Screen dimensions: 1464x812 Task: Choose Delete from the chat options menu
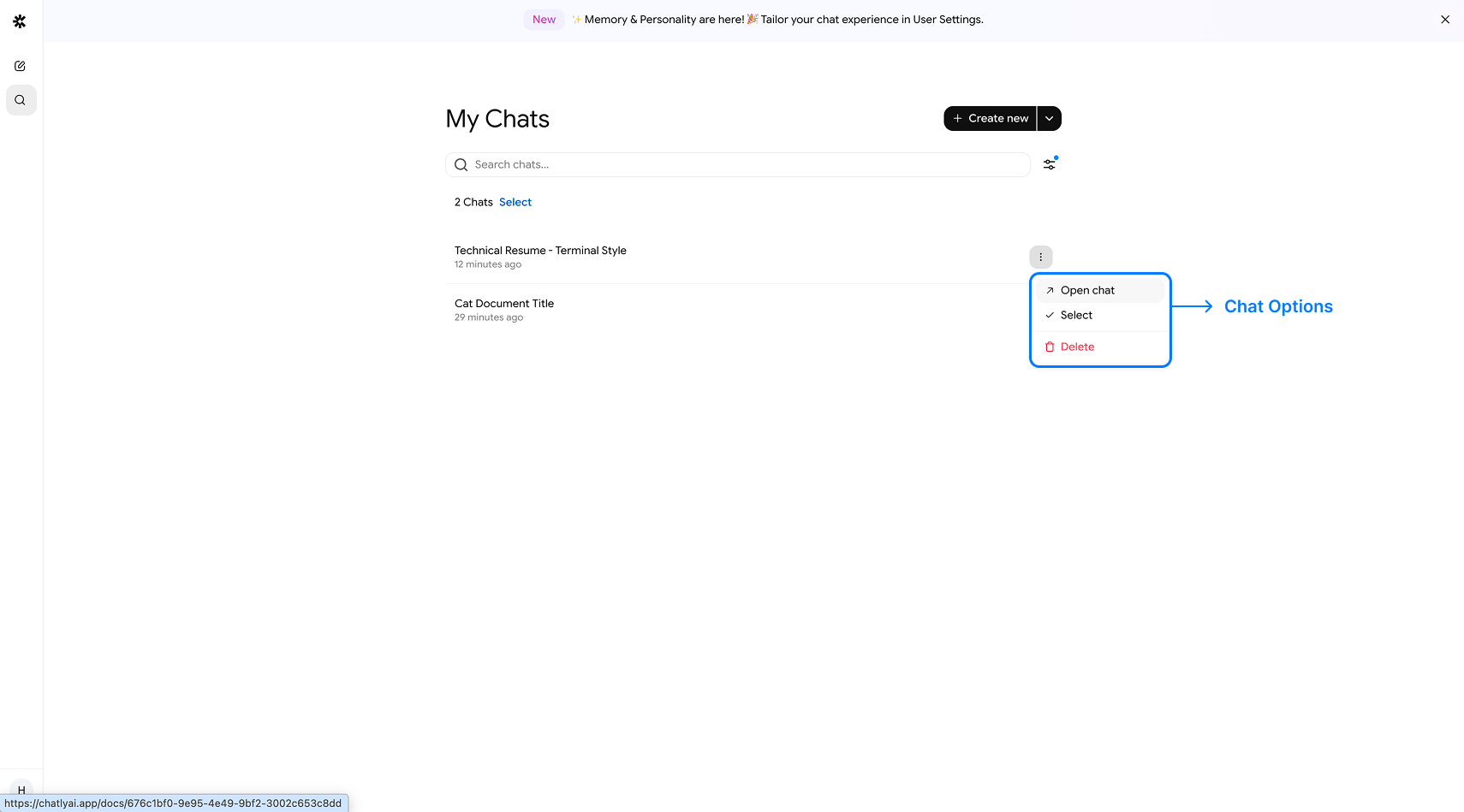[1077, 347]
